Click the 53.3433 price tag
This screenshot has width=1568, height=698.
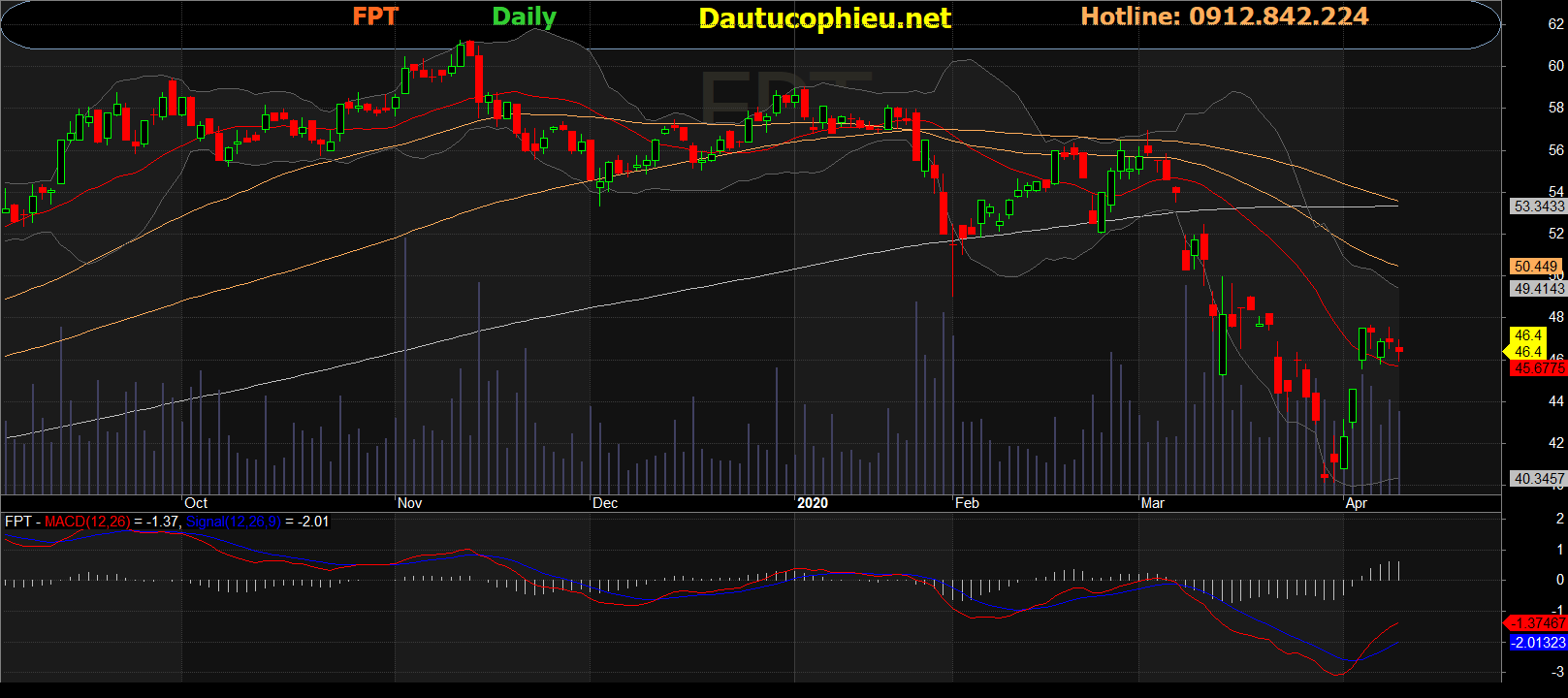point(1539,206)
